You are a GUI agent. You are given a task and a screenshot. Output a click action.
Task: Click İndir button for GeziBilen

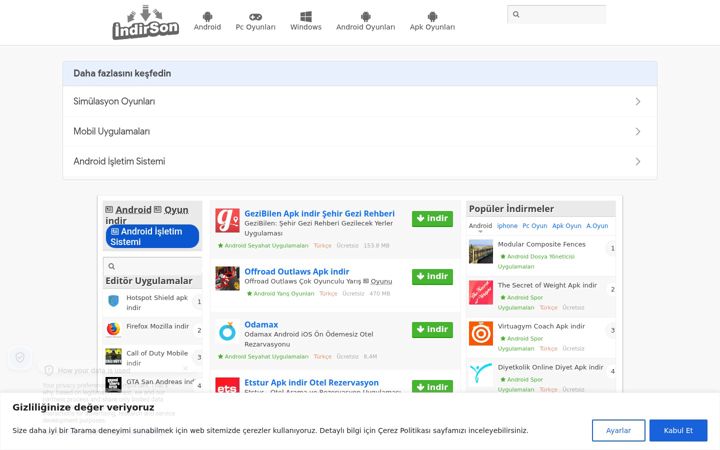coord(432,219)
